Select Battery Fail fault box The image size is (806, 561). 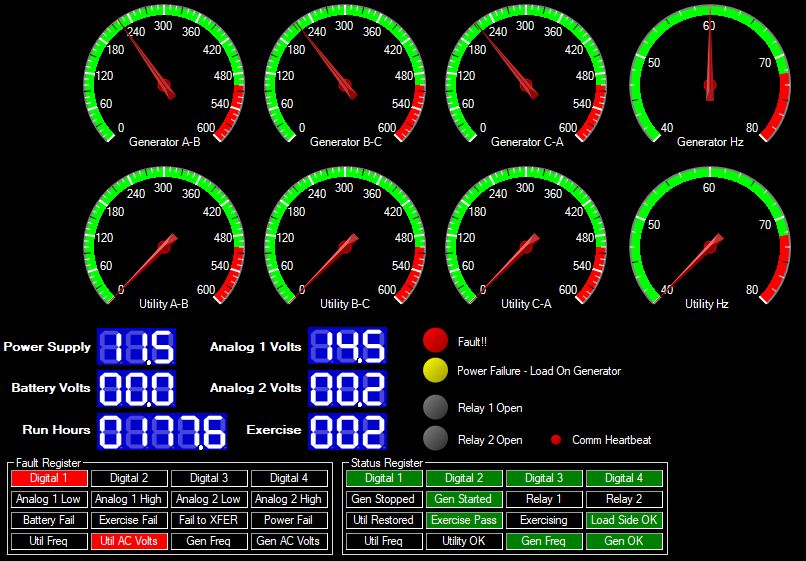point(50,520)
